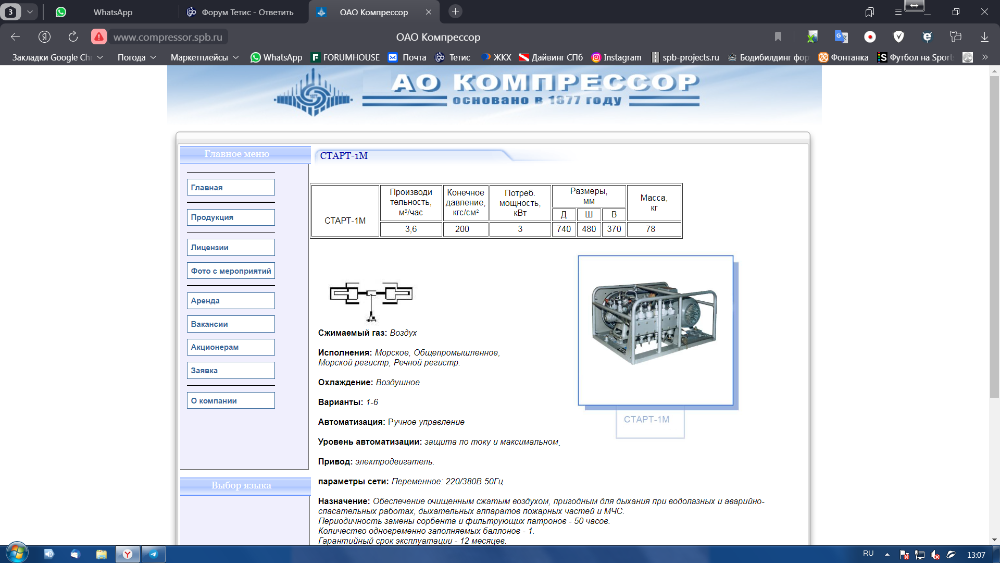Open Продукция menu item
Viewport: 1000px width, 563px height.
tap(231, 217)
